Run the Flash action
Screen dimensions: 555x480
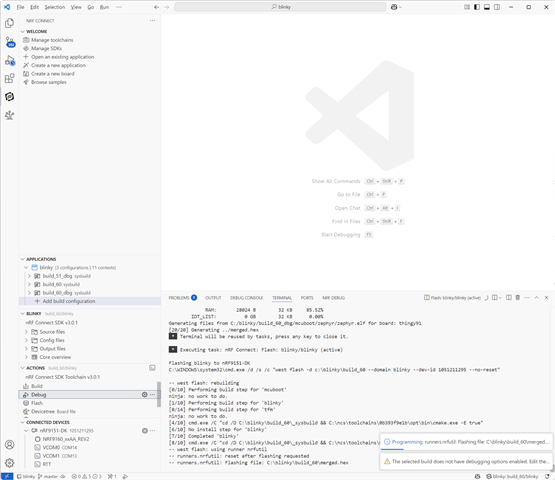point(37,403)
